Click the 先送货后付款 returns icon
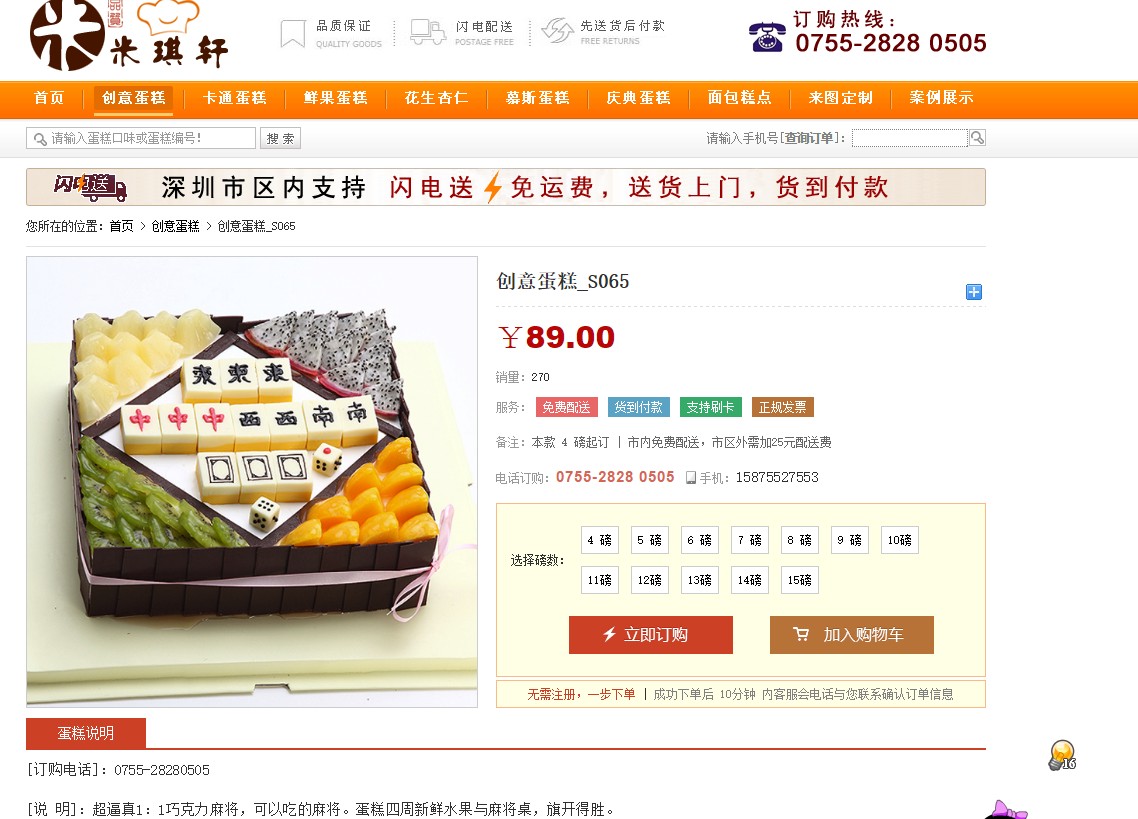1138x819 pixels. point(557,30)
